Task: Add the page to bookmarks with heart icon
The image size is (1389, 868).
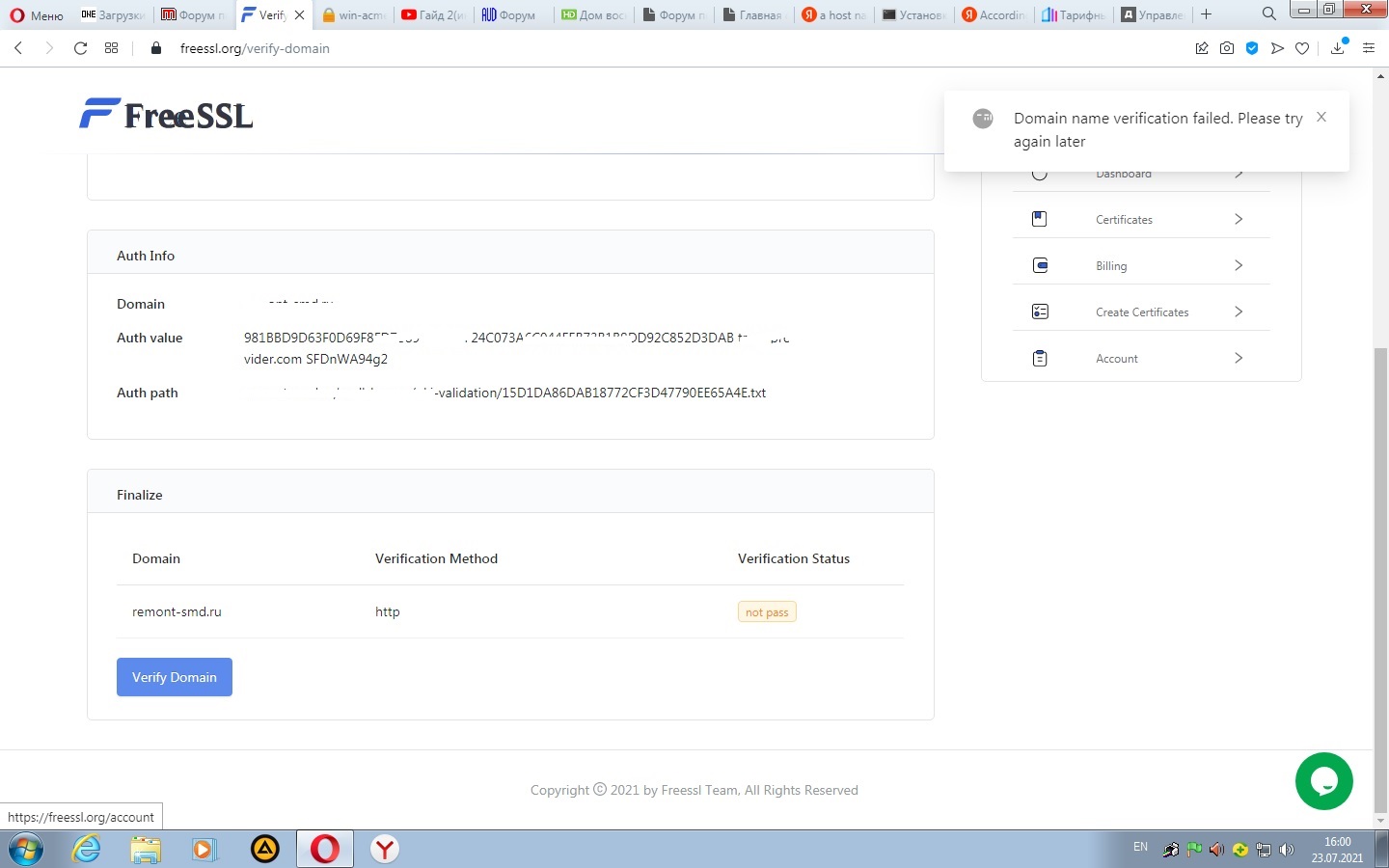Action: point(1302,48)
